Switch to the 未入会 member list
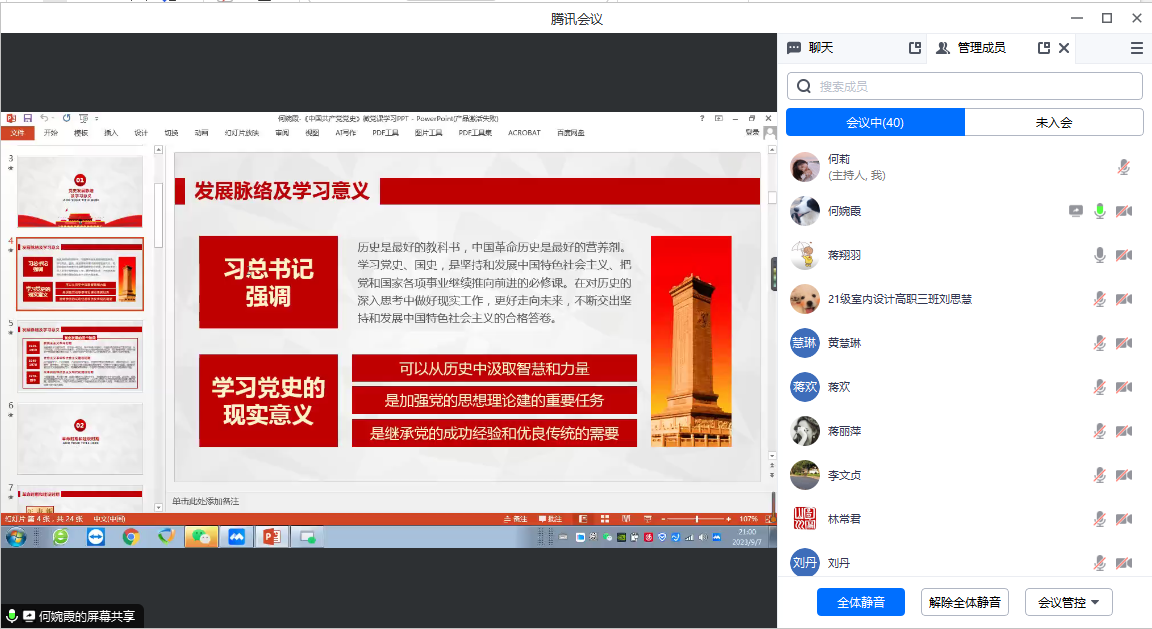Image resolution: width=1152 pixels, height=629 pixels. point(1053,122)
